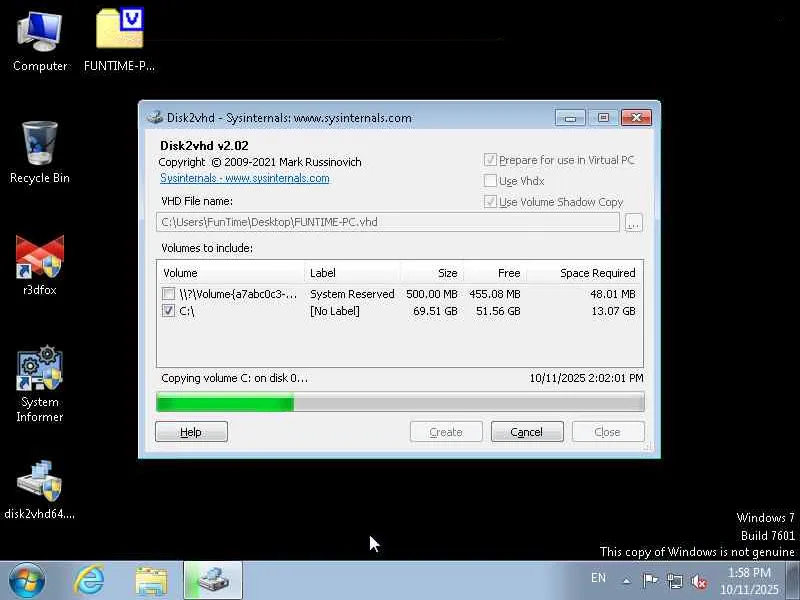
Task: Sort by the Volume column header
Action: (x=231, y=273)
